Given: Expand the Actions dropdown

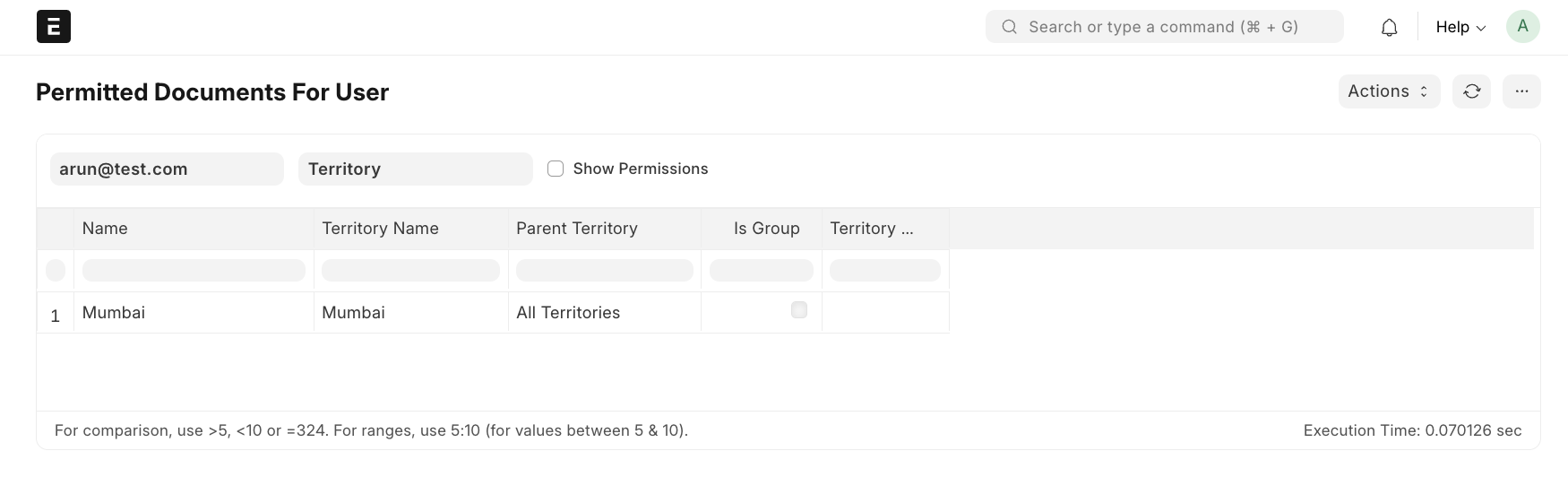Looking at the screenshot, I should pos(1388,91).
